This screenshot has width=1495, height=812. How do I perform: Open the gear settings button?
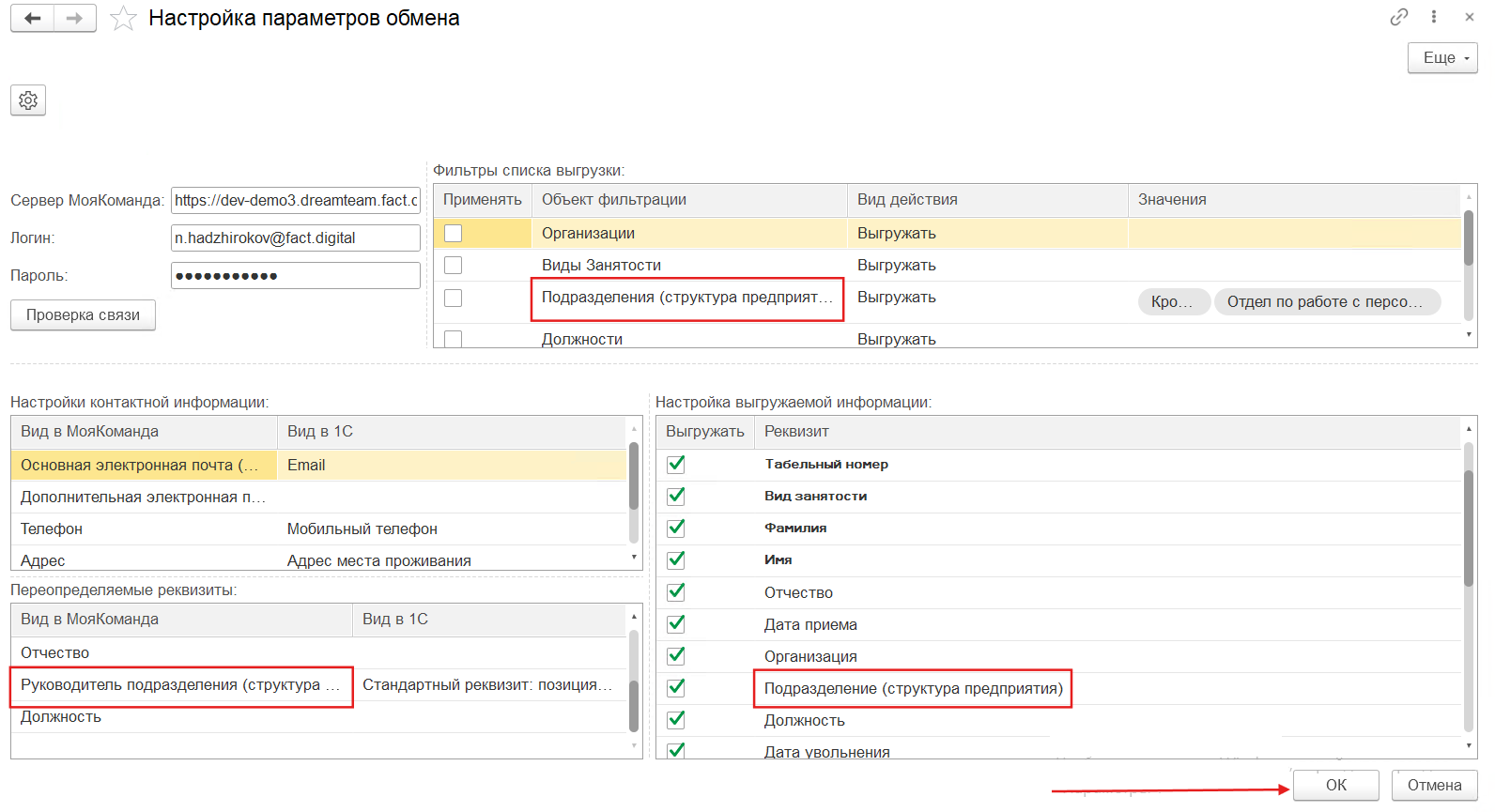coord(28,100)
